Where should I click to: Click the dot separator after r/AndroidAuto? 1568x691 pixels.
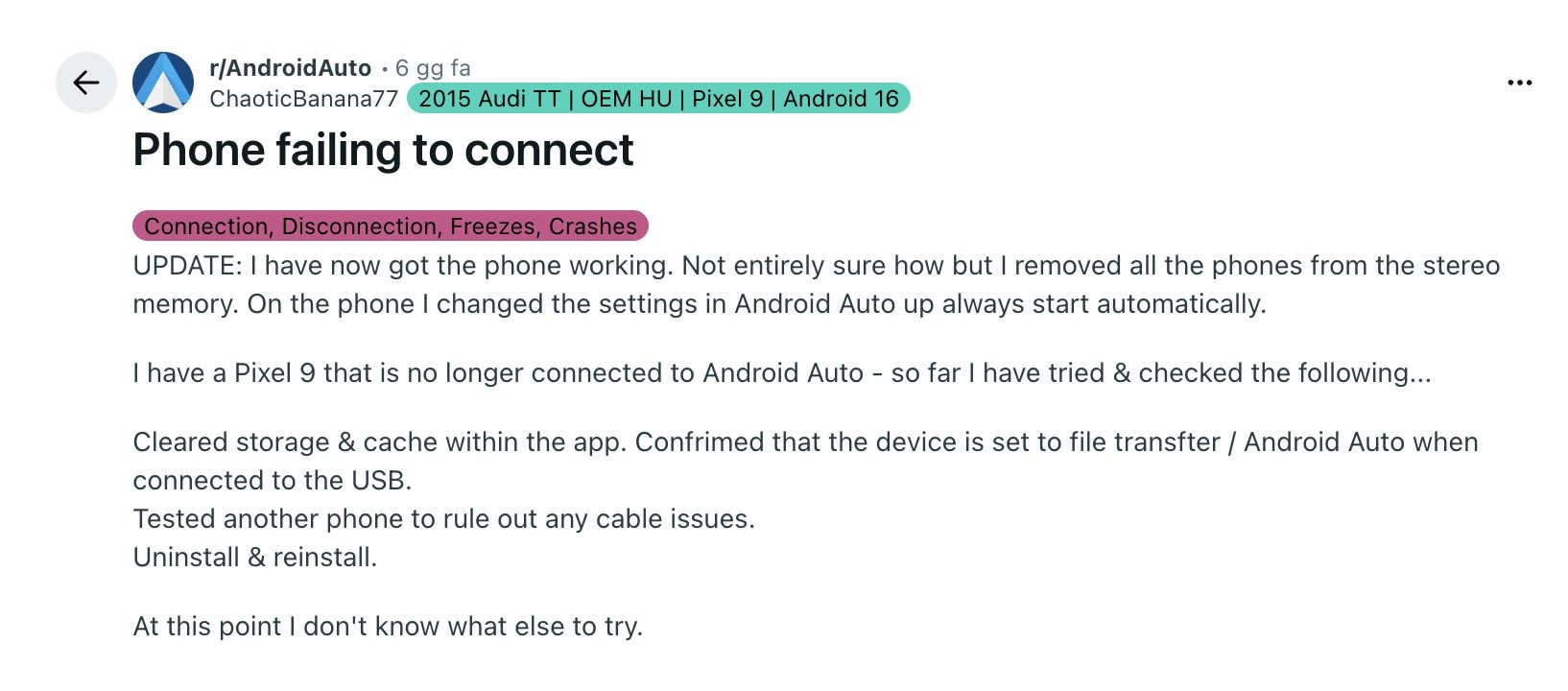coord(385,67)
